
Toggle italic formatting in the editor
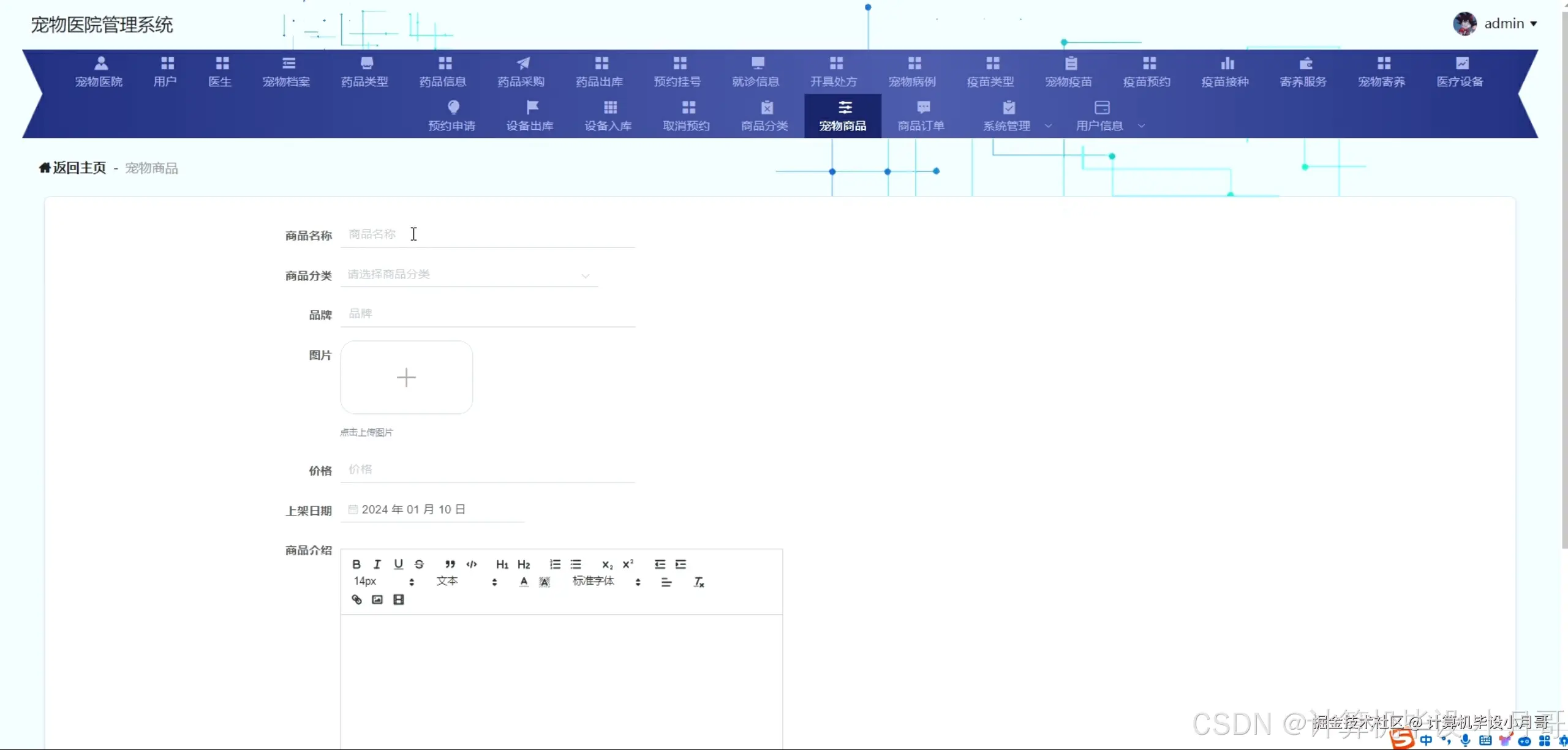tap(377, 564)
